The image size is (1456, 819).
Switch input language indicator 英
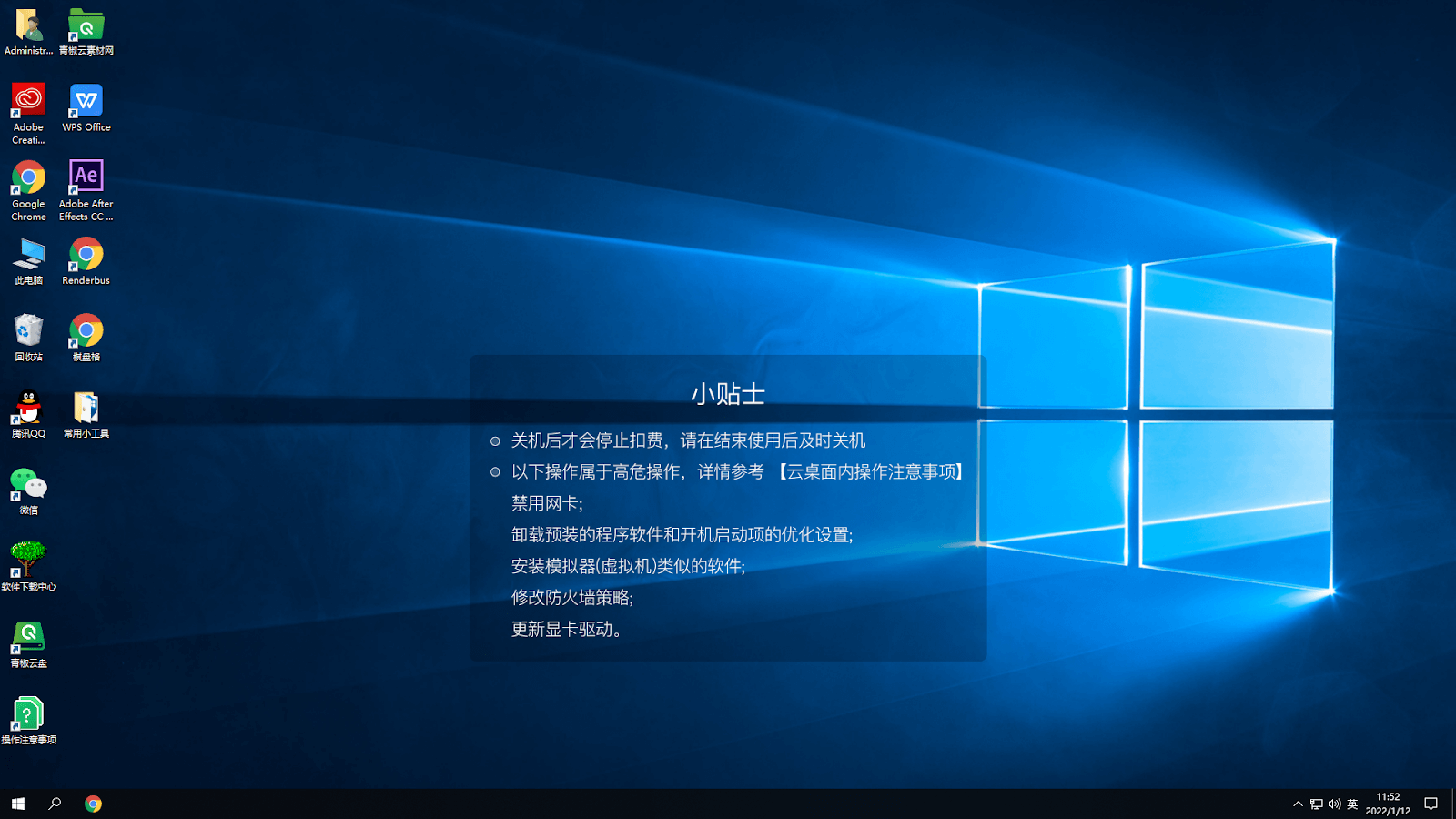click(1352, 804)
